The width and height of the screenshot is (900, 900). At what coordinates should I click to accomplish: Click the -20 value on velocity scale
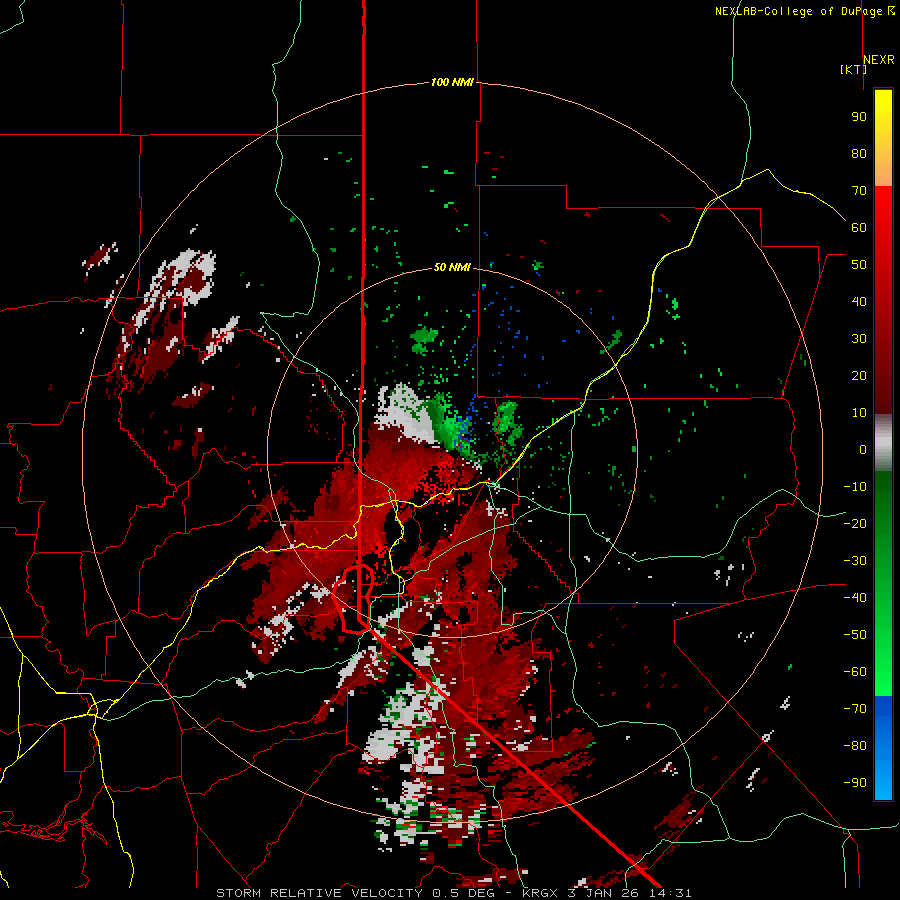(x=855, y=523)
